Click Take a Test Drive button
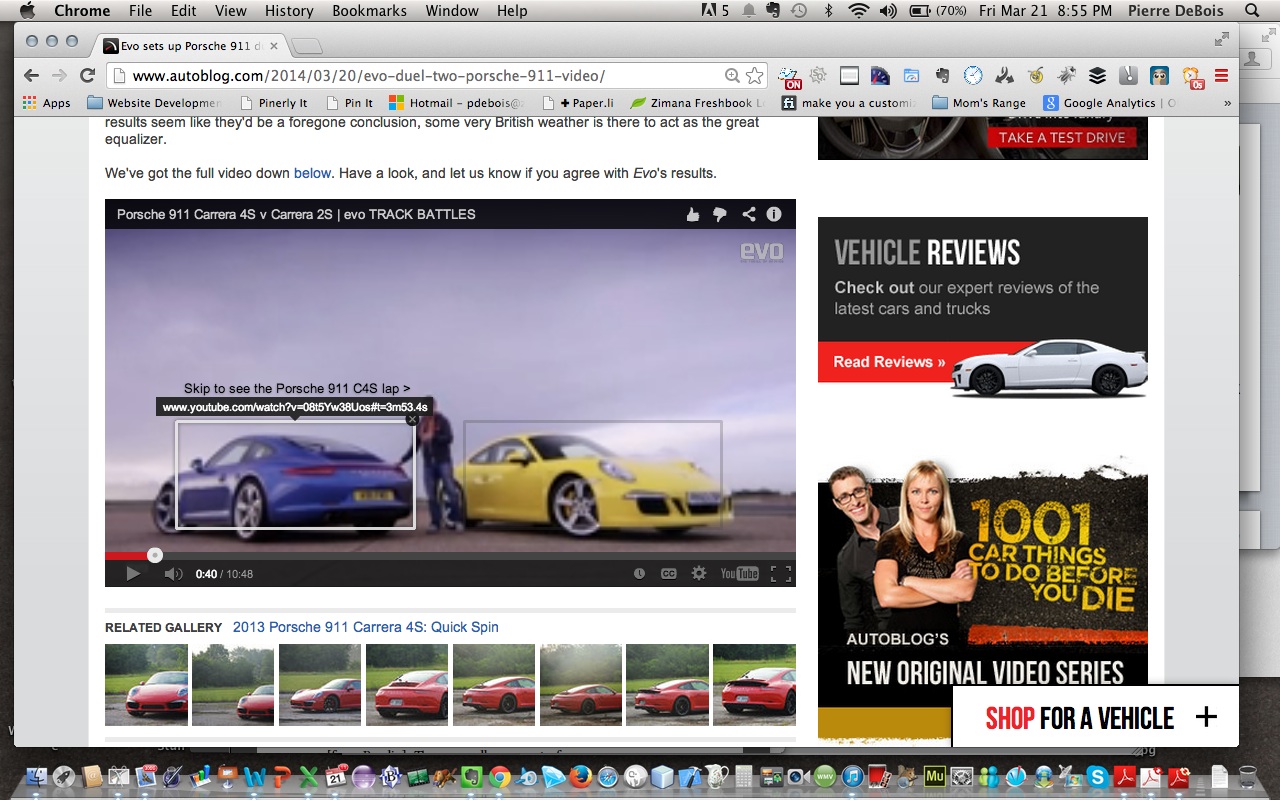The height and width of the screenshot is (800, 1280). pos(1062,138)
